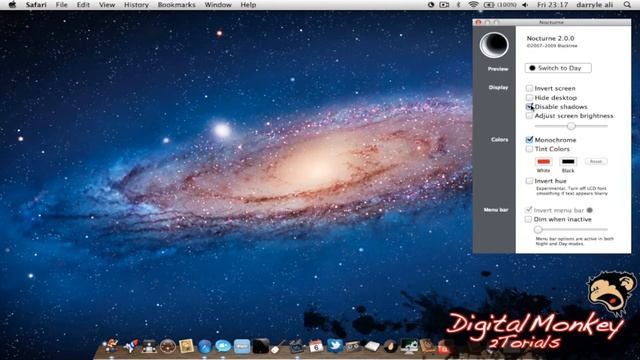Click the screen brightness slider knob
Screen dimensions: 640x360
571,126
